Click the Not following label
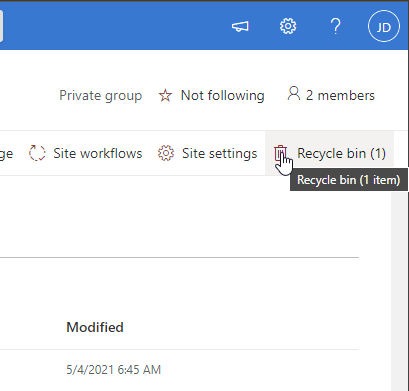 (x=223, y=95)
